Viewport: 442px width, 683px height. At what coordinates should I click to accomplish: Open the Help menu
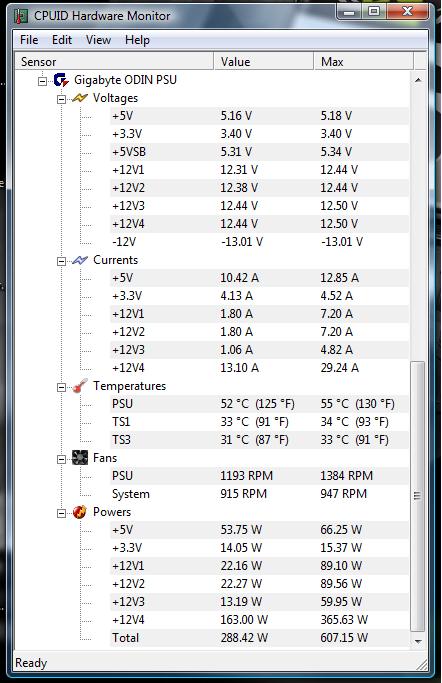coord(137,40)
